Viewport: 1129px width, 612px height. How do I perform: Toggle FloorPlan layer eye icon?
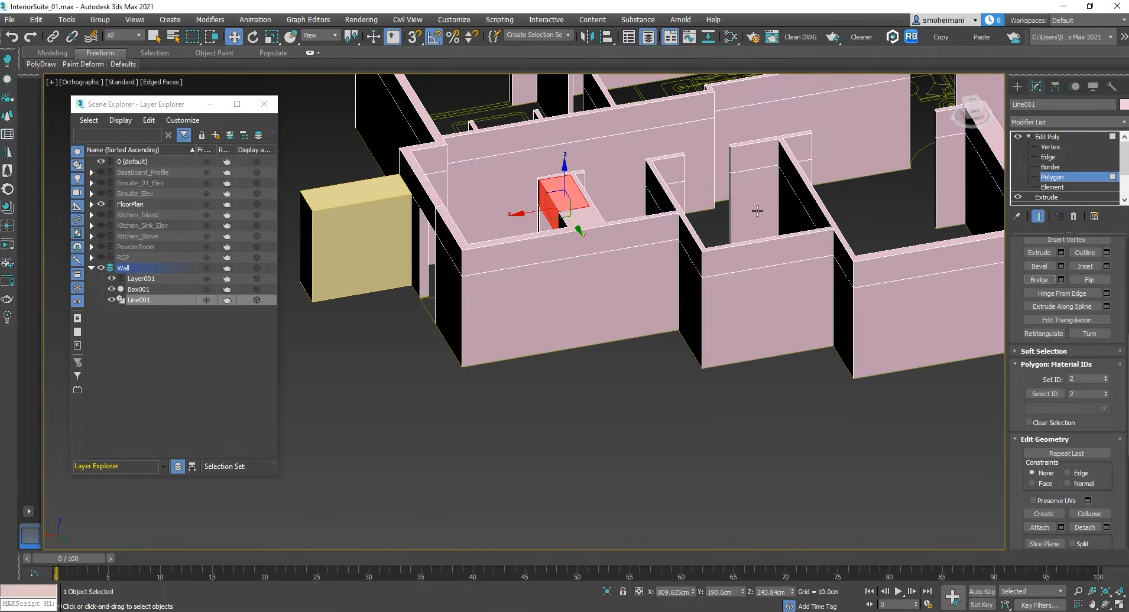[x=101, y=204]
